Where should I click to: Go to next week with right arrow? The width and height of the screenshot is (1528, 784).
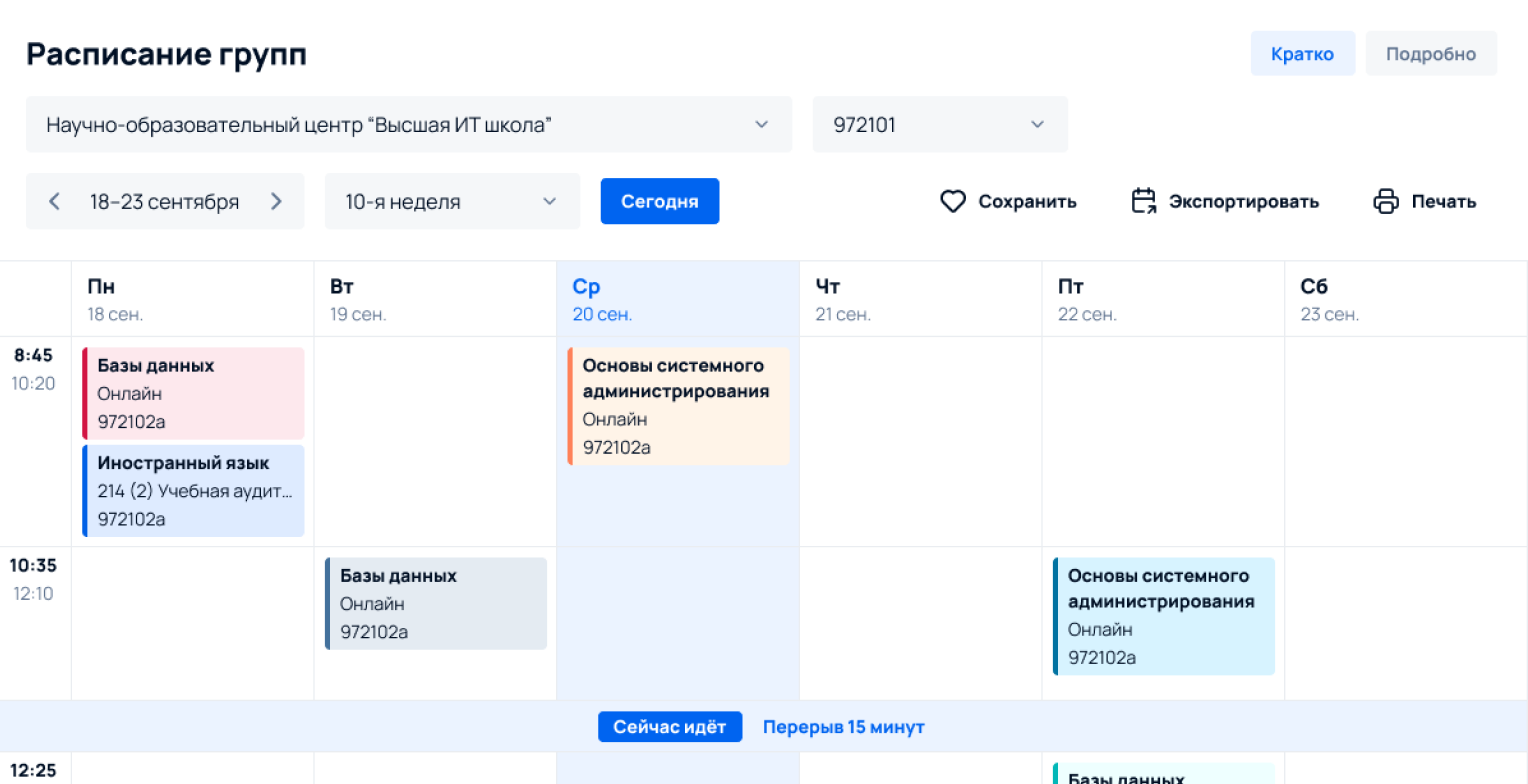276,202
